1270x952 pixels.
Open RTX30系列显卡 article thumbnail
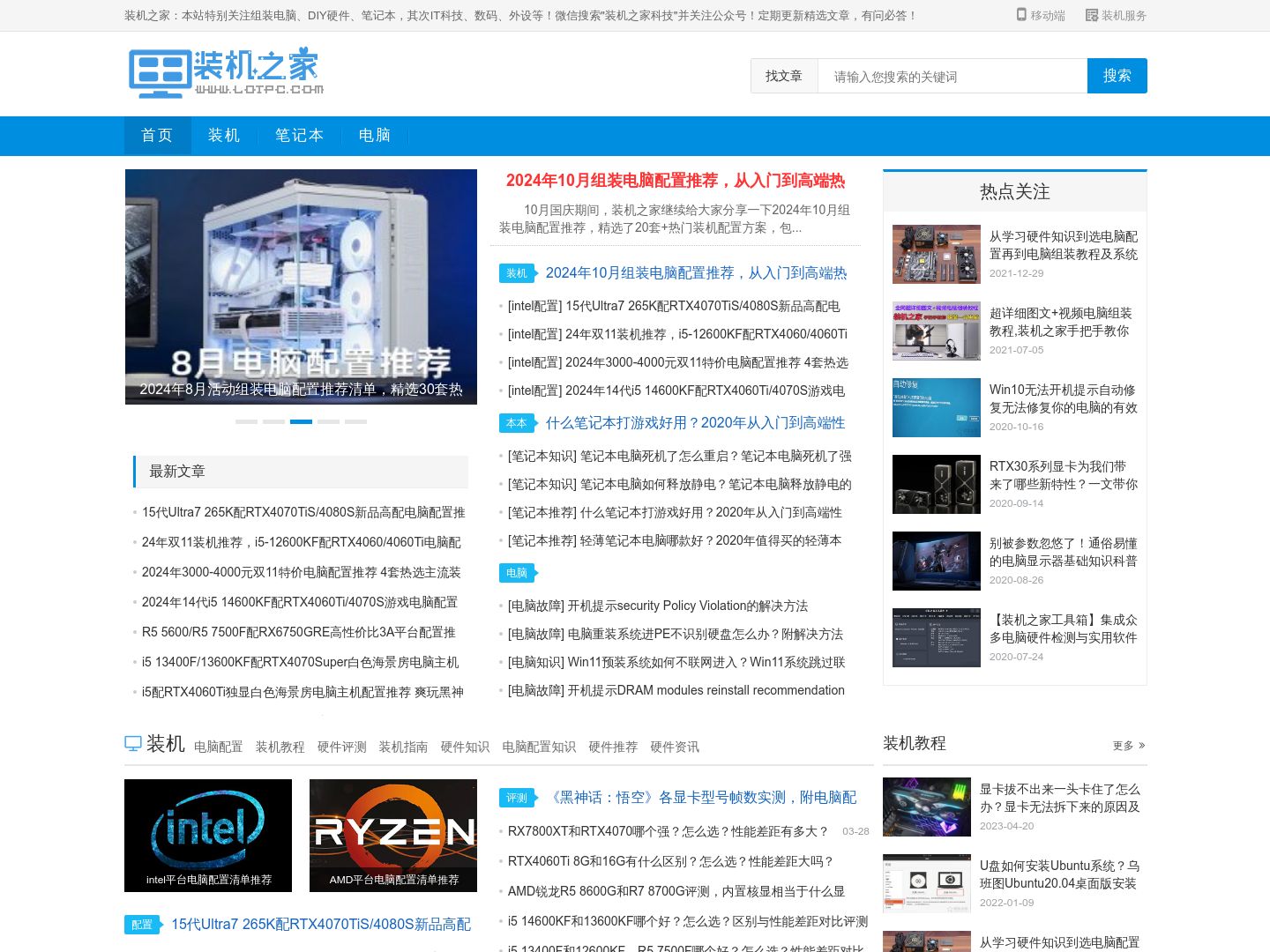pyautogui.click(x=937, y=485)
